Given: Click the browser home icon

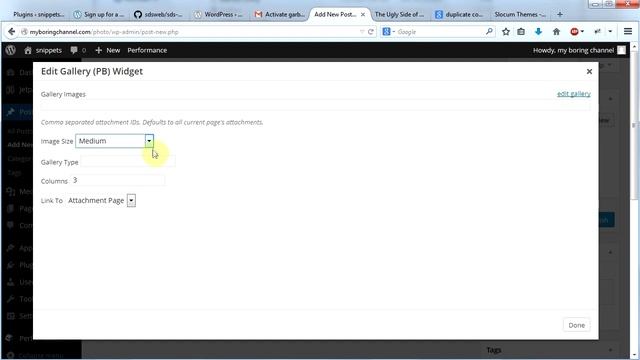Looking at the screenshot, I should (x=556, y=31).
